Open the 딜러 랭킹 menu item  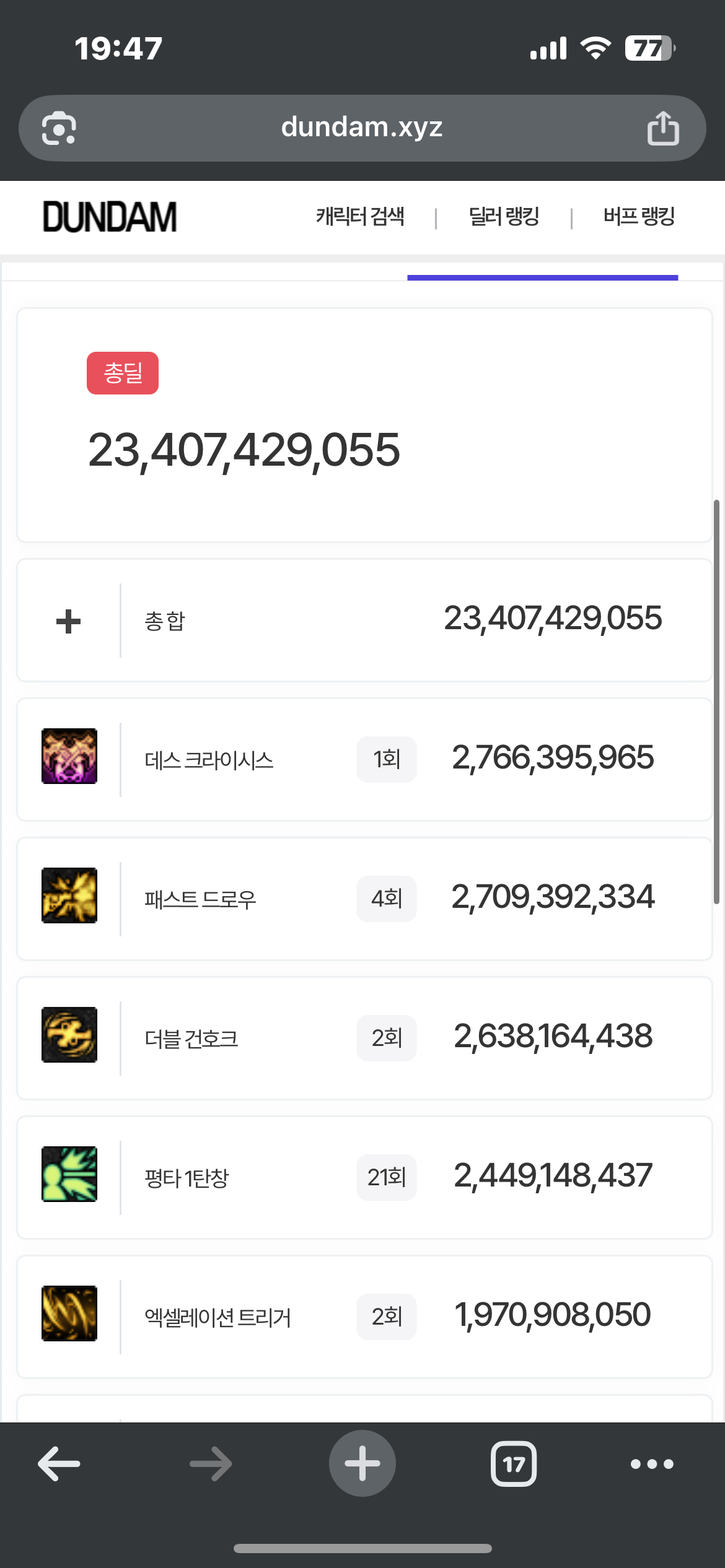504,217
